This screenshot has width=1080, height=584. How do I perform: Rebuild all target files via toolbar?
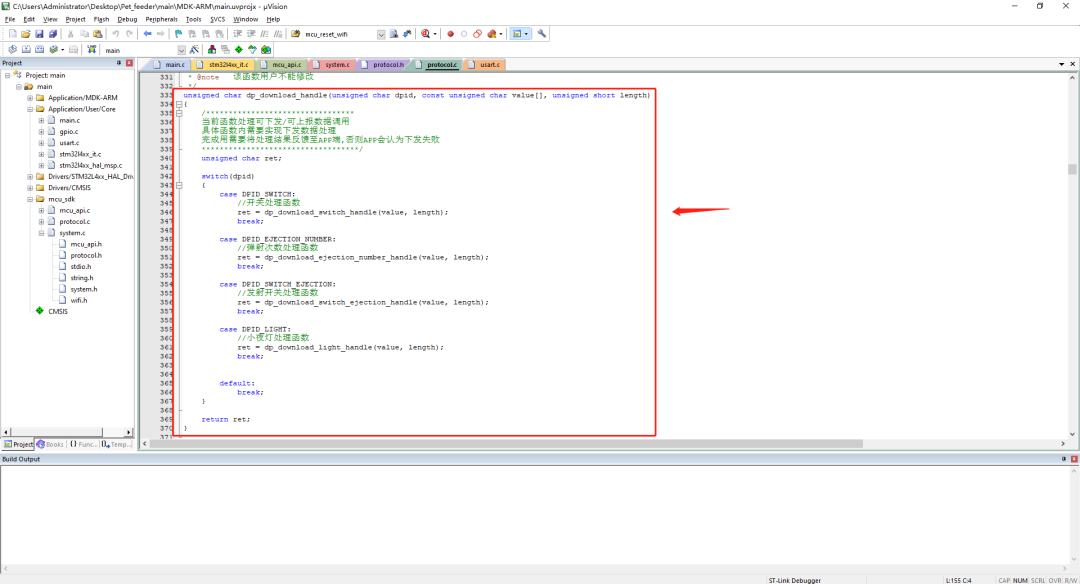39,50
